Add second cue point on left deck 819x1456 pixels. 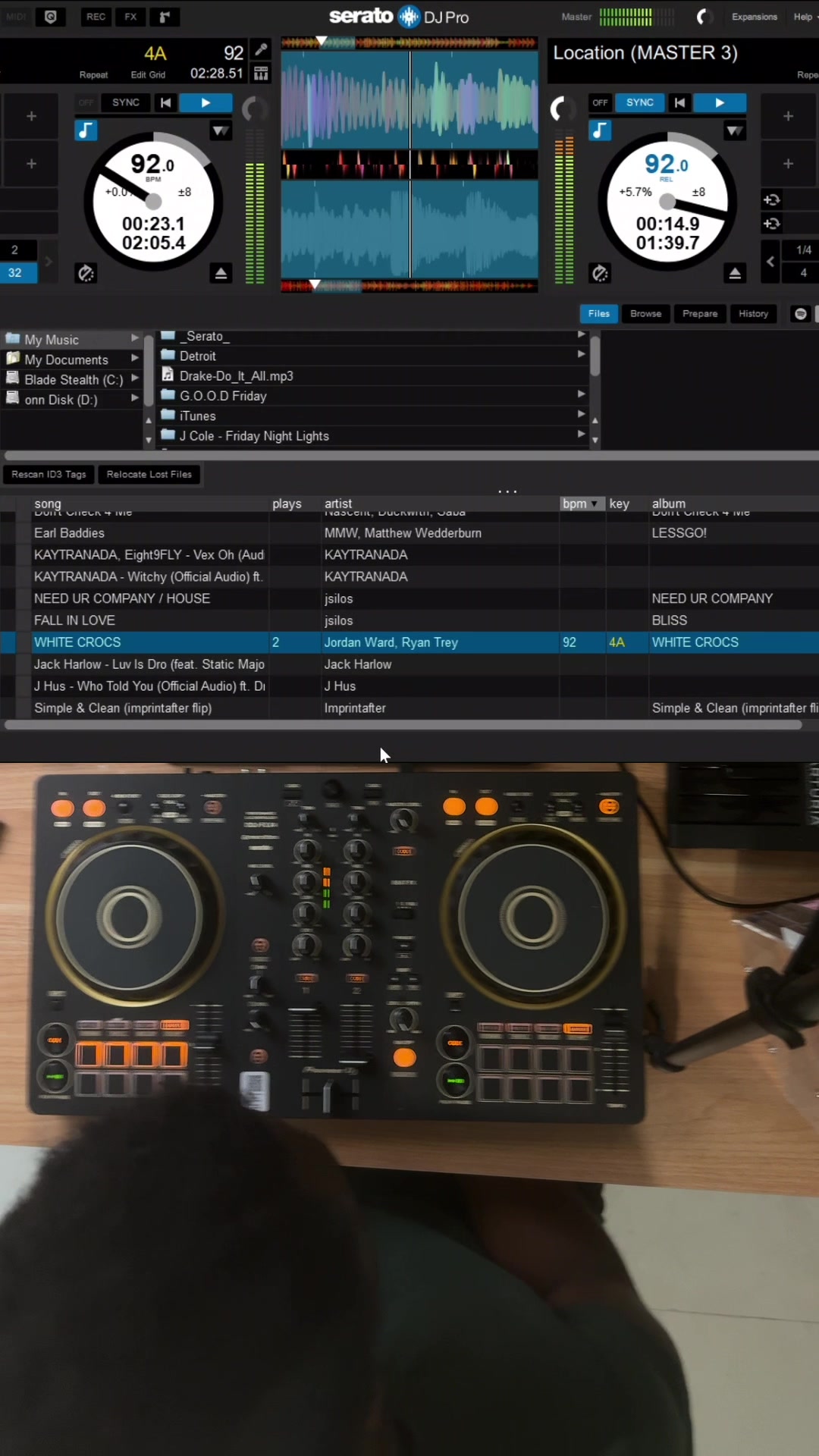31,164
